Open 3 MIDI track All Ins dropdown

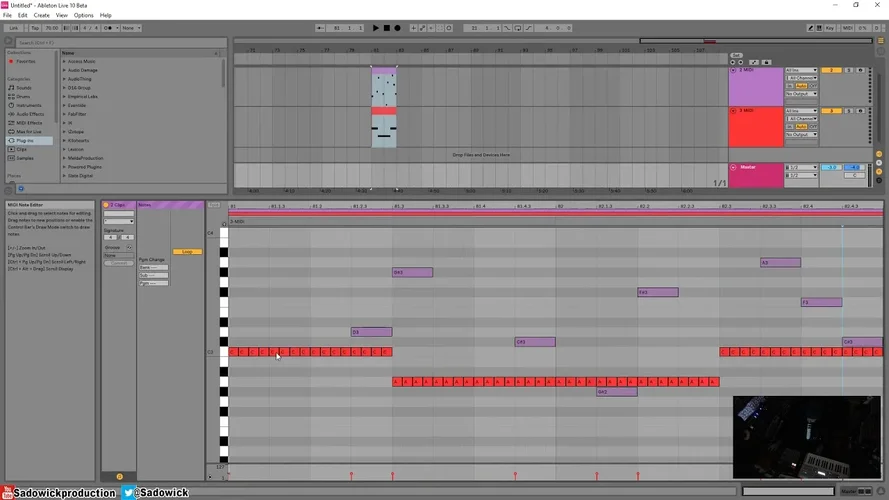801,111
